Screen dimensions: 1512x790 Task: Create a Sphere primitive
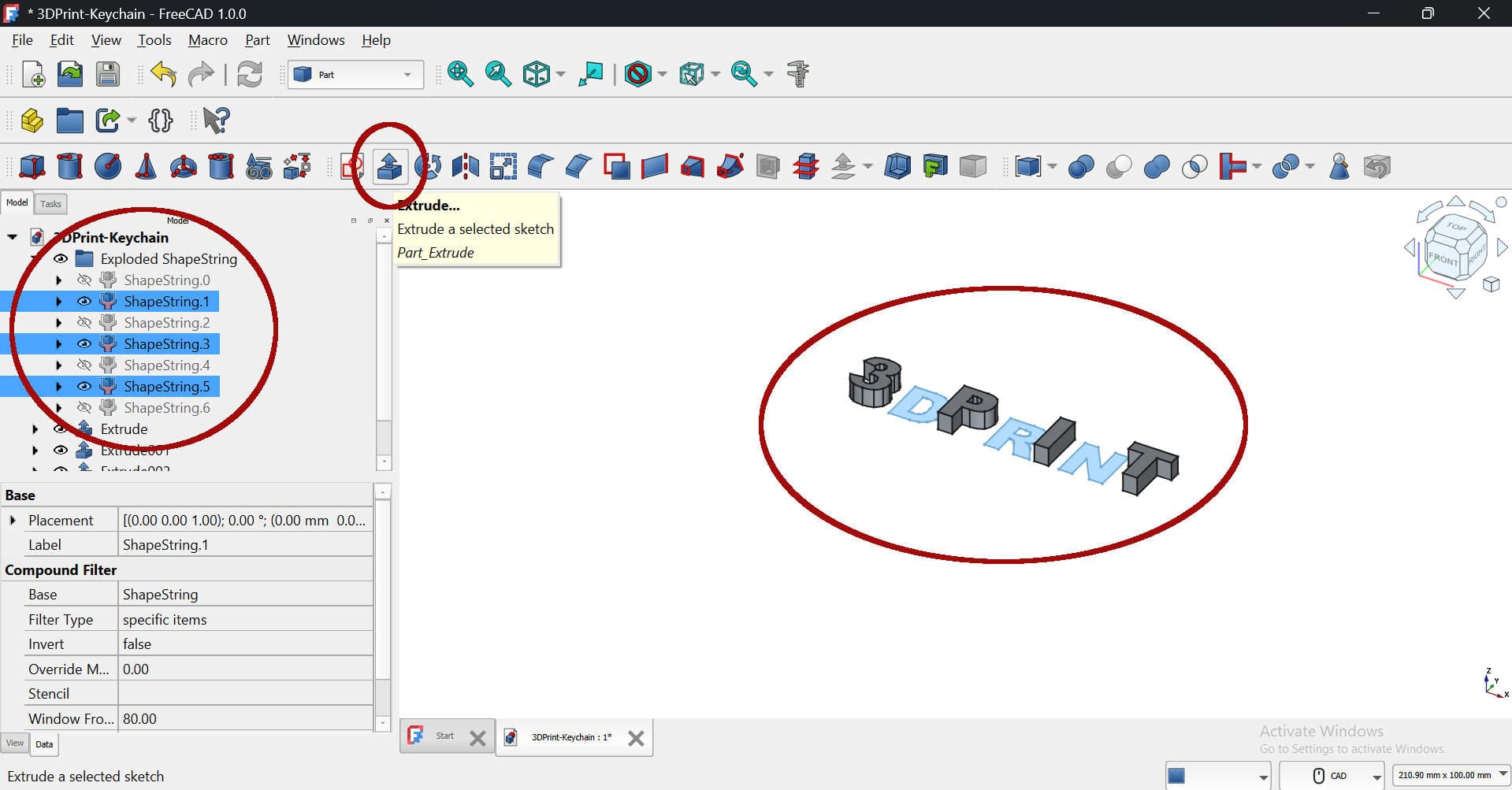pos(108,166)
